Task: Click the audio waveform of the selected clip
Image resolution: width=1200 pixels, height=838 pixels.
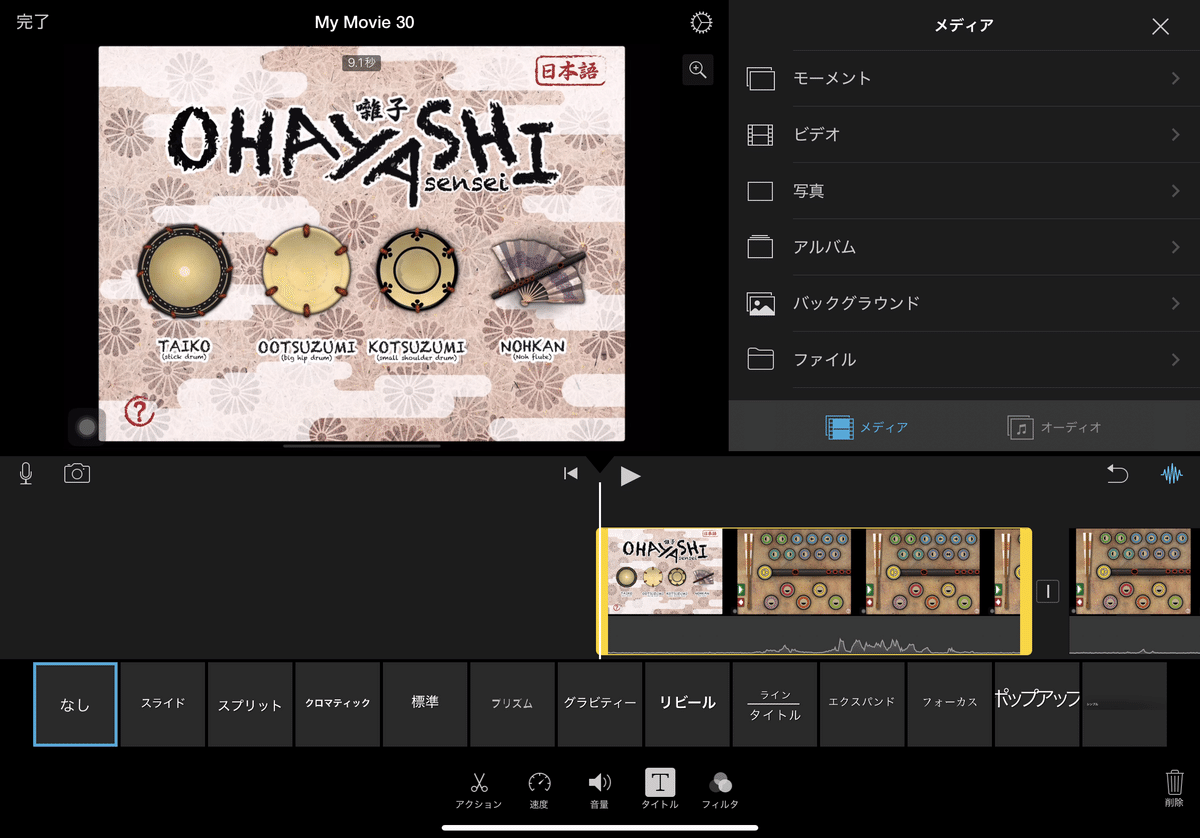Action: tap(813, 635)
